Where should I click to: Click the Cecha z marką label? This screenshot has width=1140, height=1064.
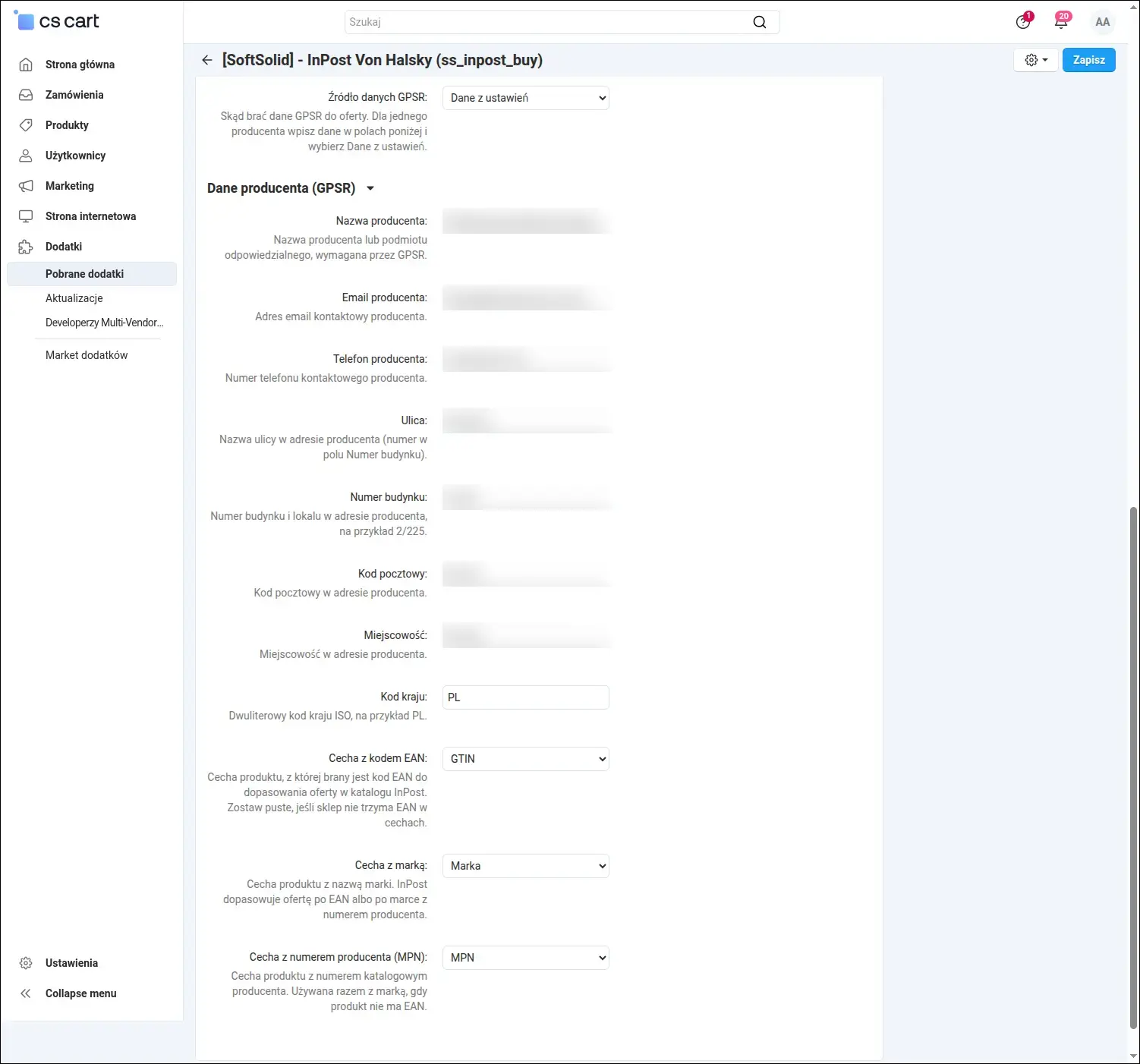coord(391,865)
